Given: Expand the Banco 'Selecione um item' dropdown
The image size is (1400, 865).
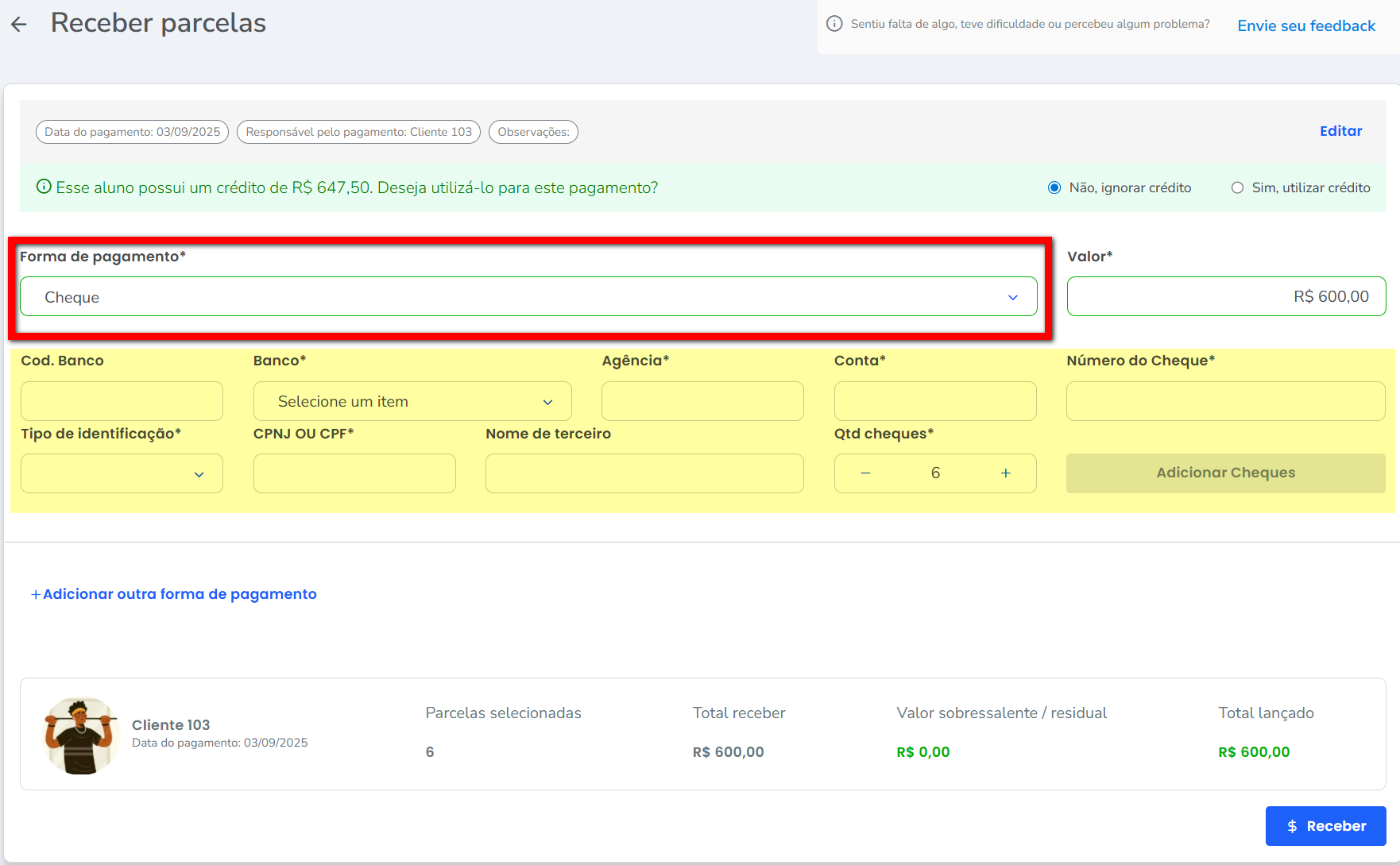Looking at the screenshot, I should pos(412,402).
